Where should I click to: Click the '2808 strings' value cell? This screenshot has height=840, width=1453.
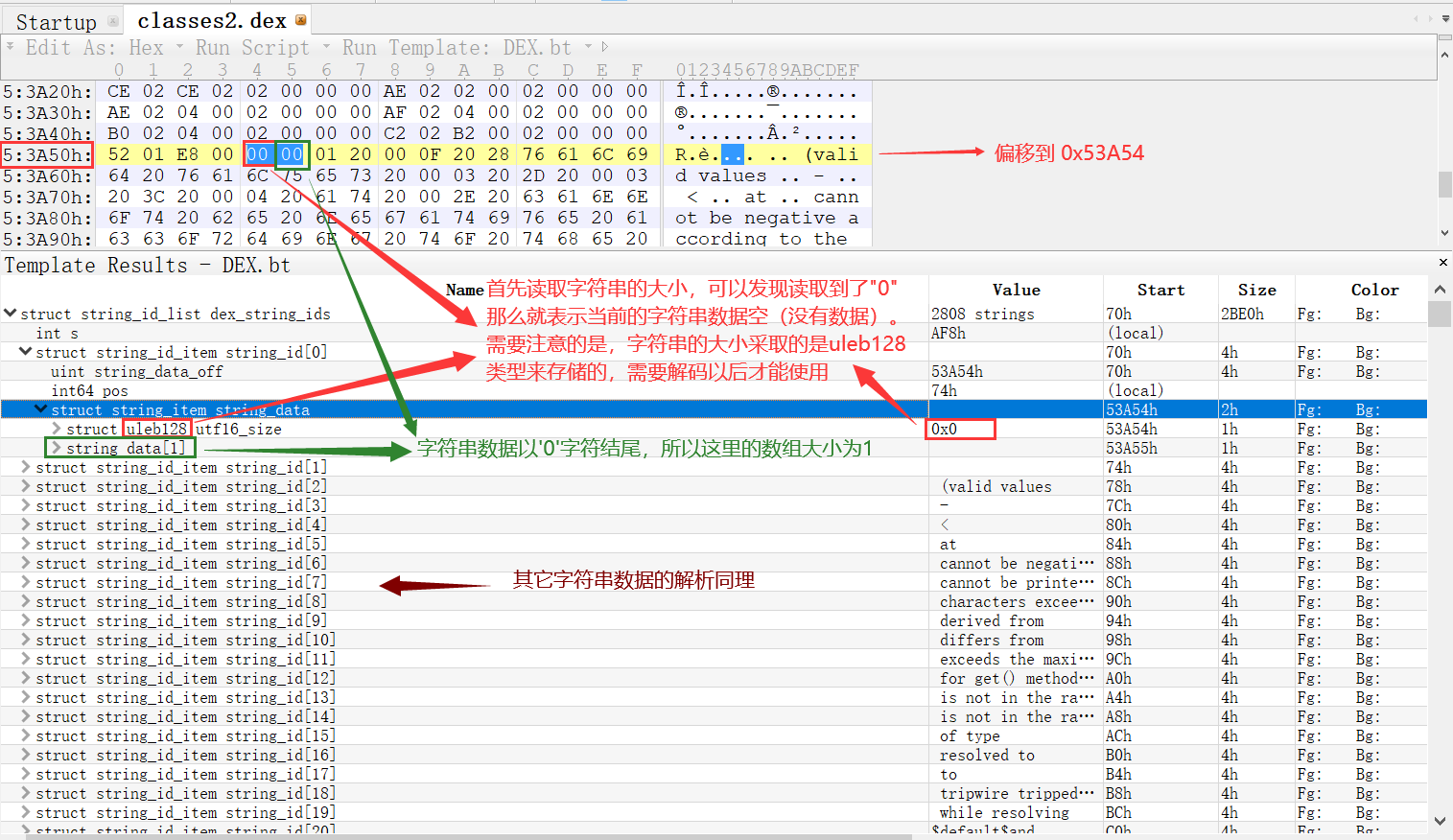tap(982, 314)
